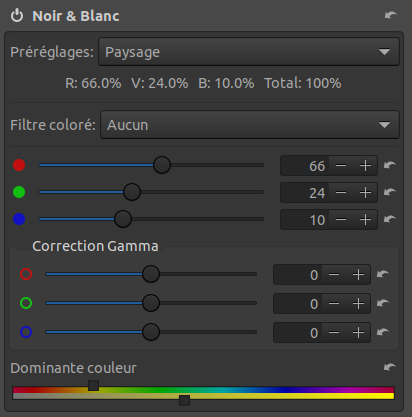Click the green channel value field showing 24
Image resolution: width=412 pixels, height=417 pixels.
coord(305,192)
